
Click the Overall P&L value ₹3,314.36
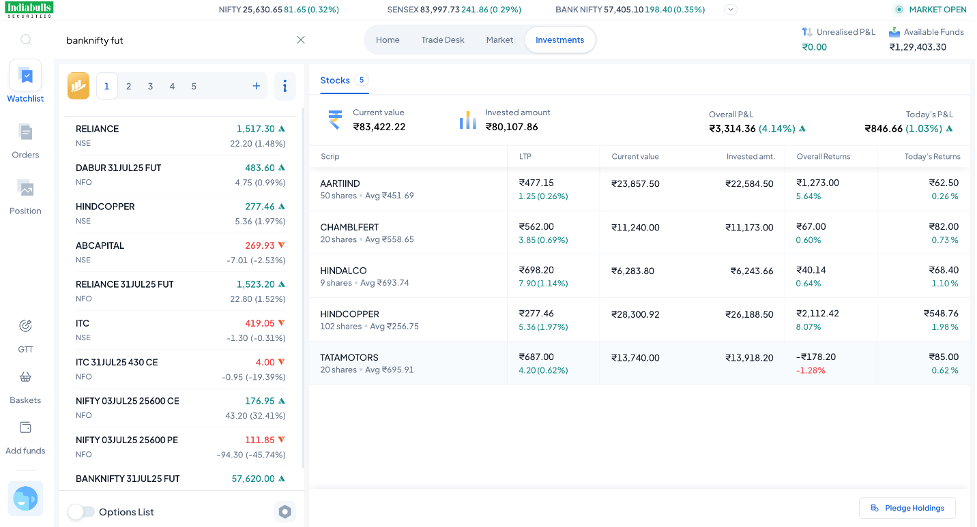(732, 128)
